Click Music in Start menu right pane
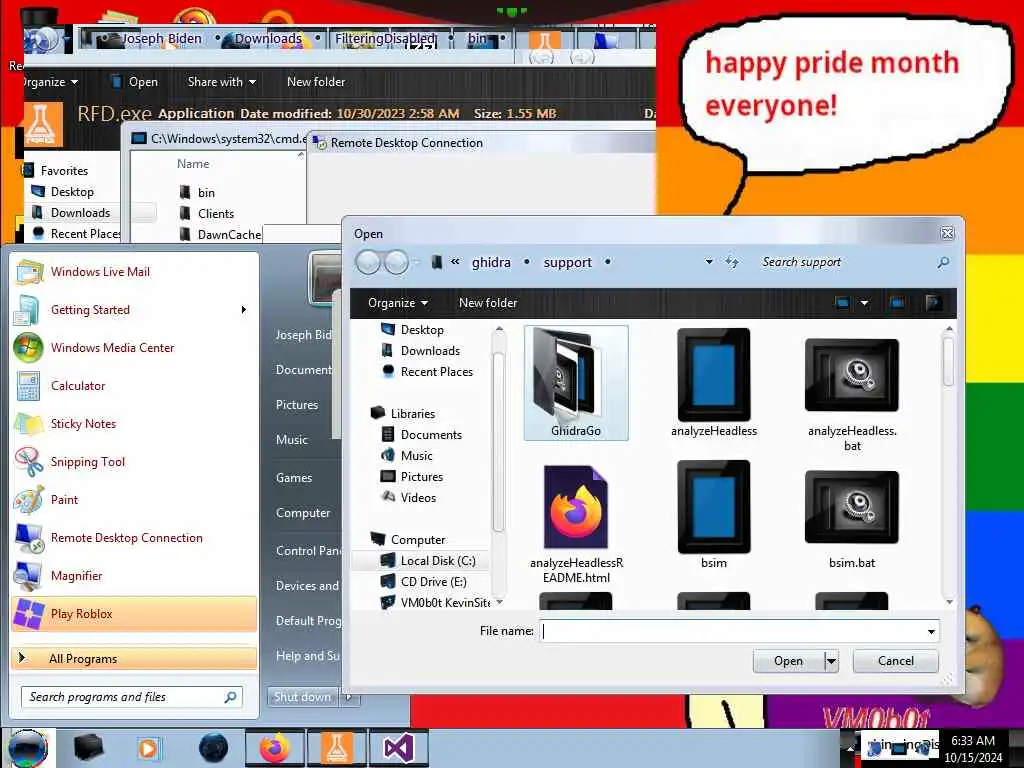 (x=291, y=440)
